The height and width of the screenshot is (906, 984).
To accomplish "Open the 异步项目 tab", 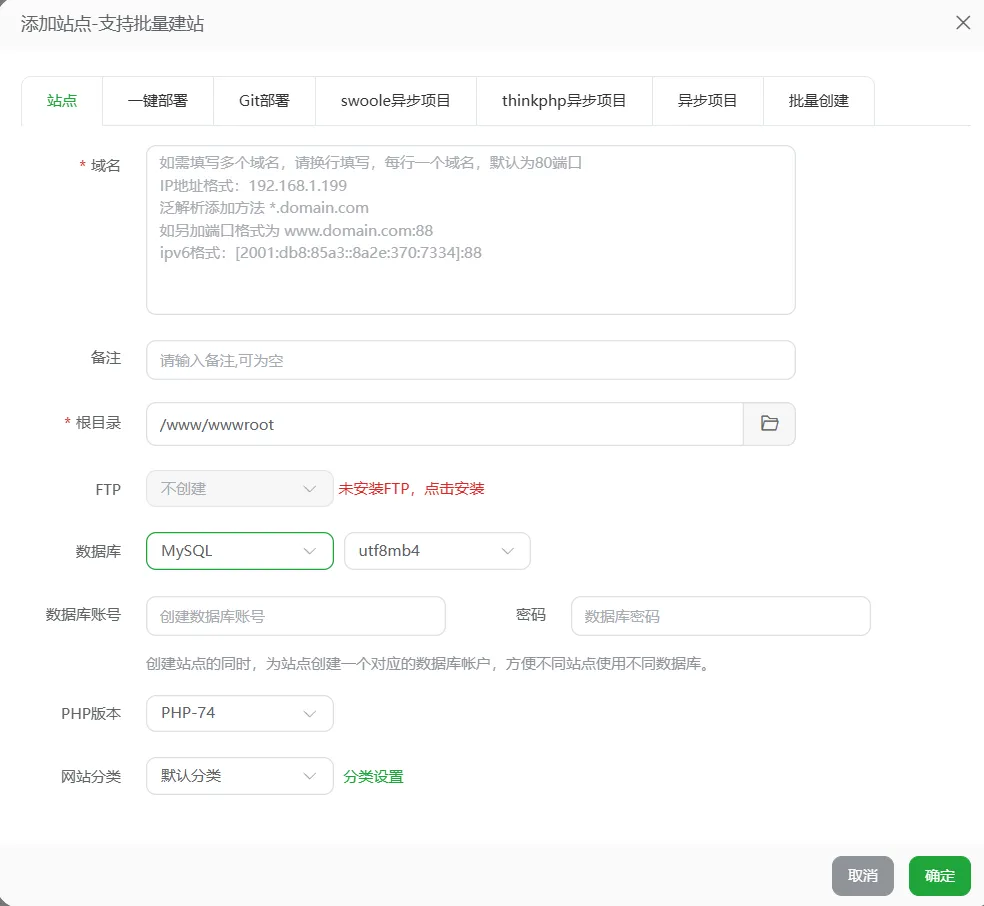I will [x=707, y=101].
